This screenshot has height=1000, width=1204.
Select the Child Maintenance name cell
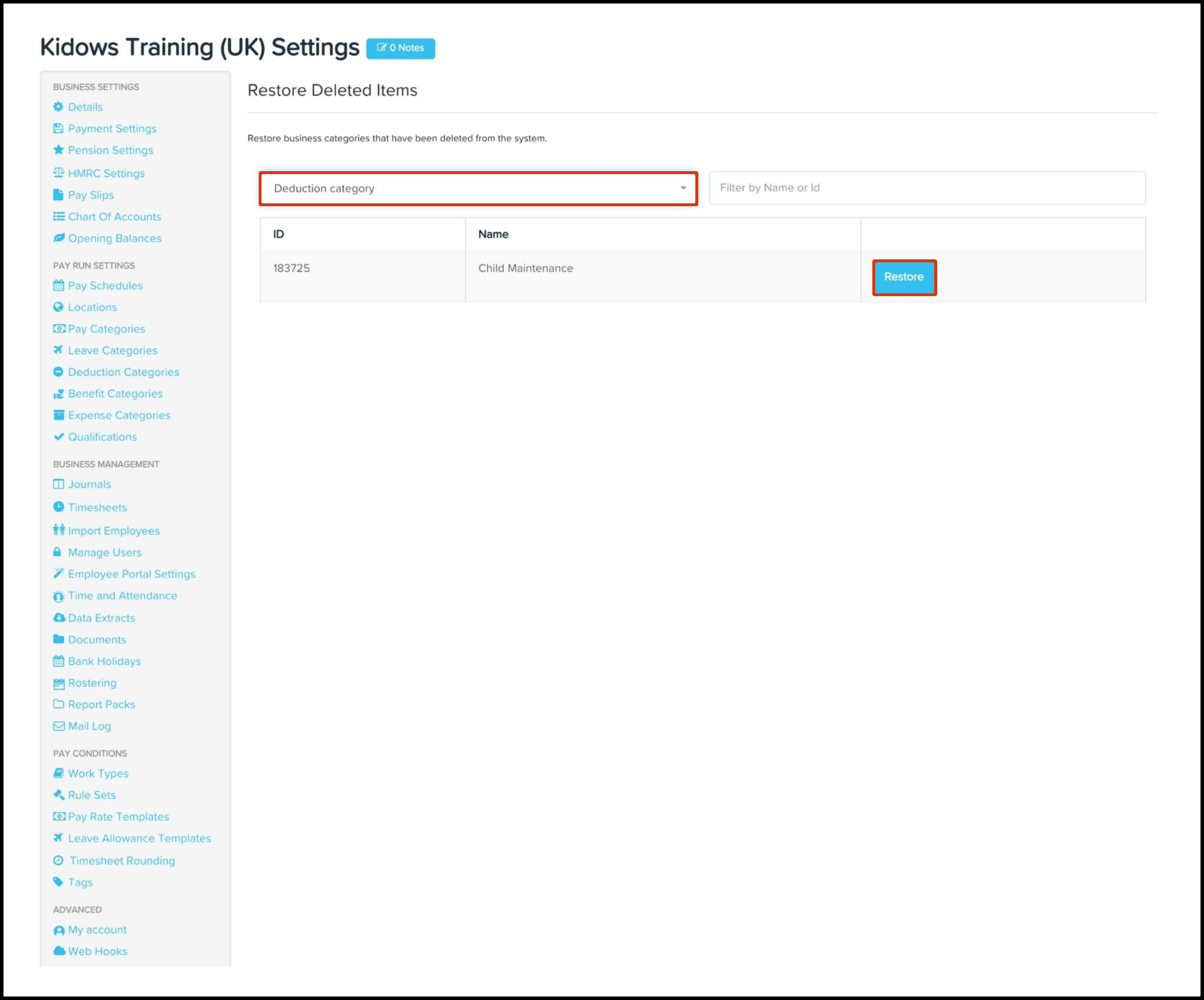[x=663, y=277]
